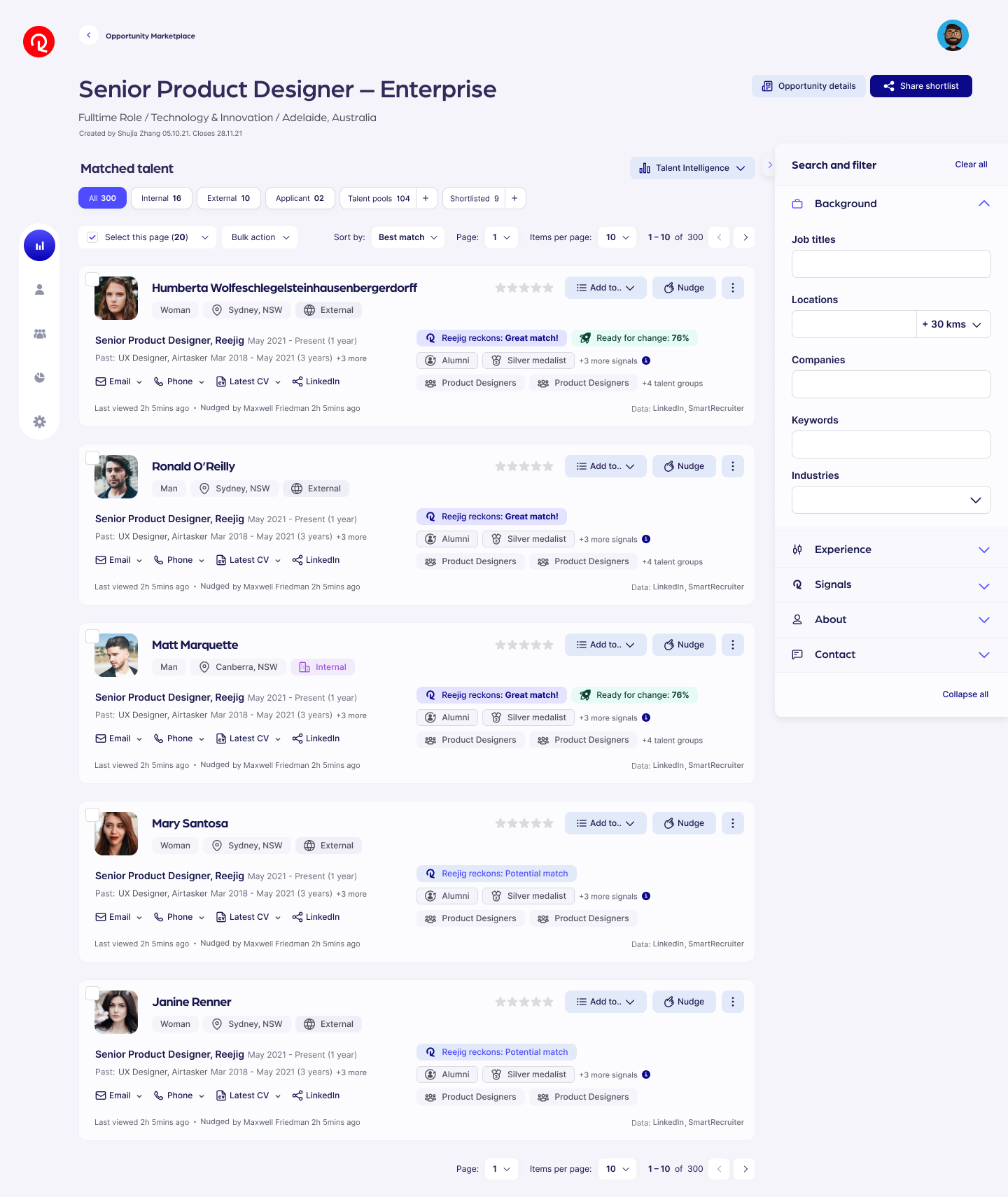Expand the Signals filter section

pos(891,584)
